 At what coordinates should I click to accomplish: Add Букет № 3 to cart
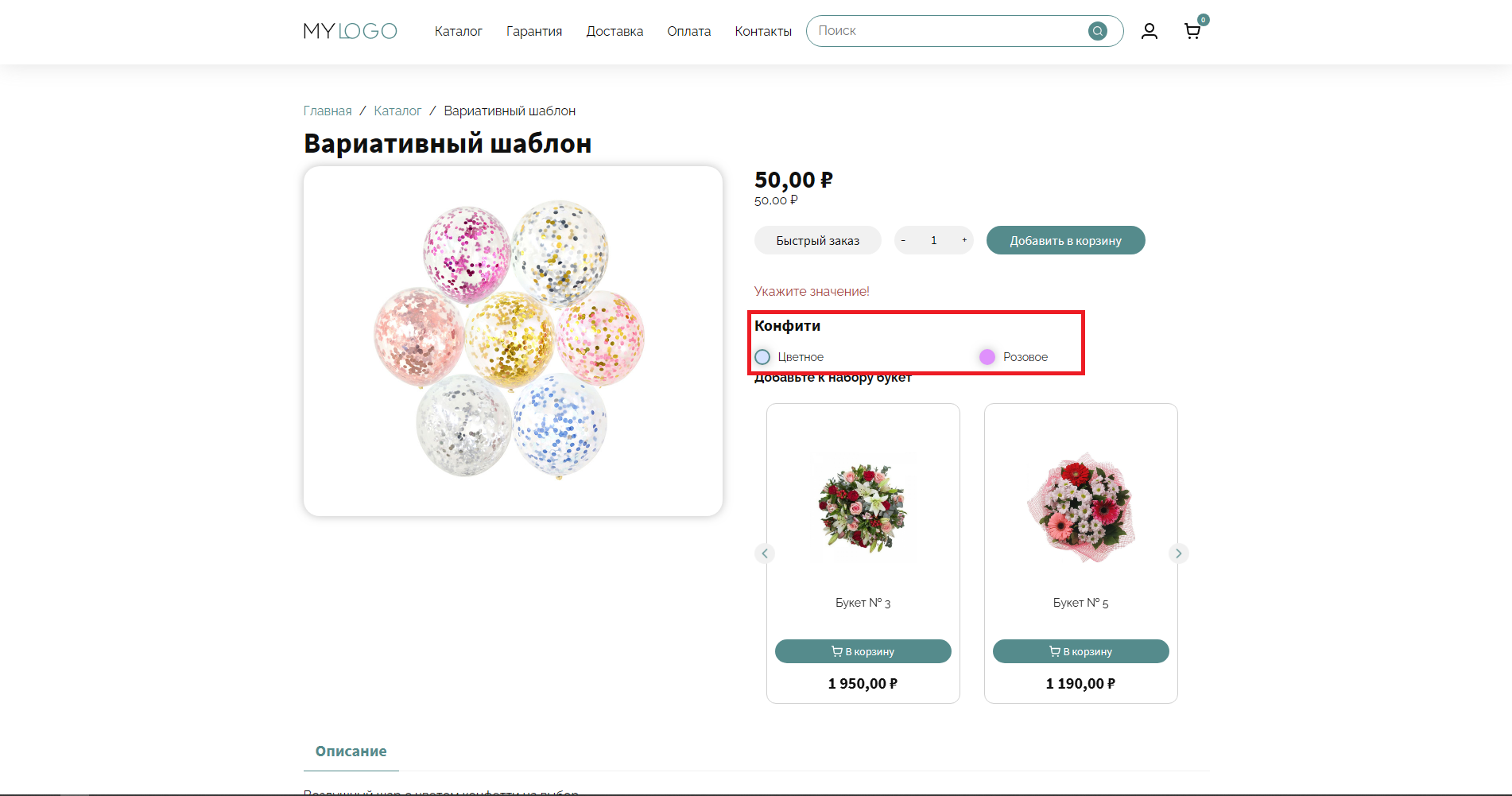[863, 651]
